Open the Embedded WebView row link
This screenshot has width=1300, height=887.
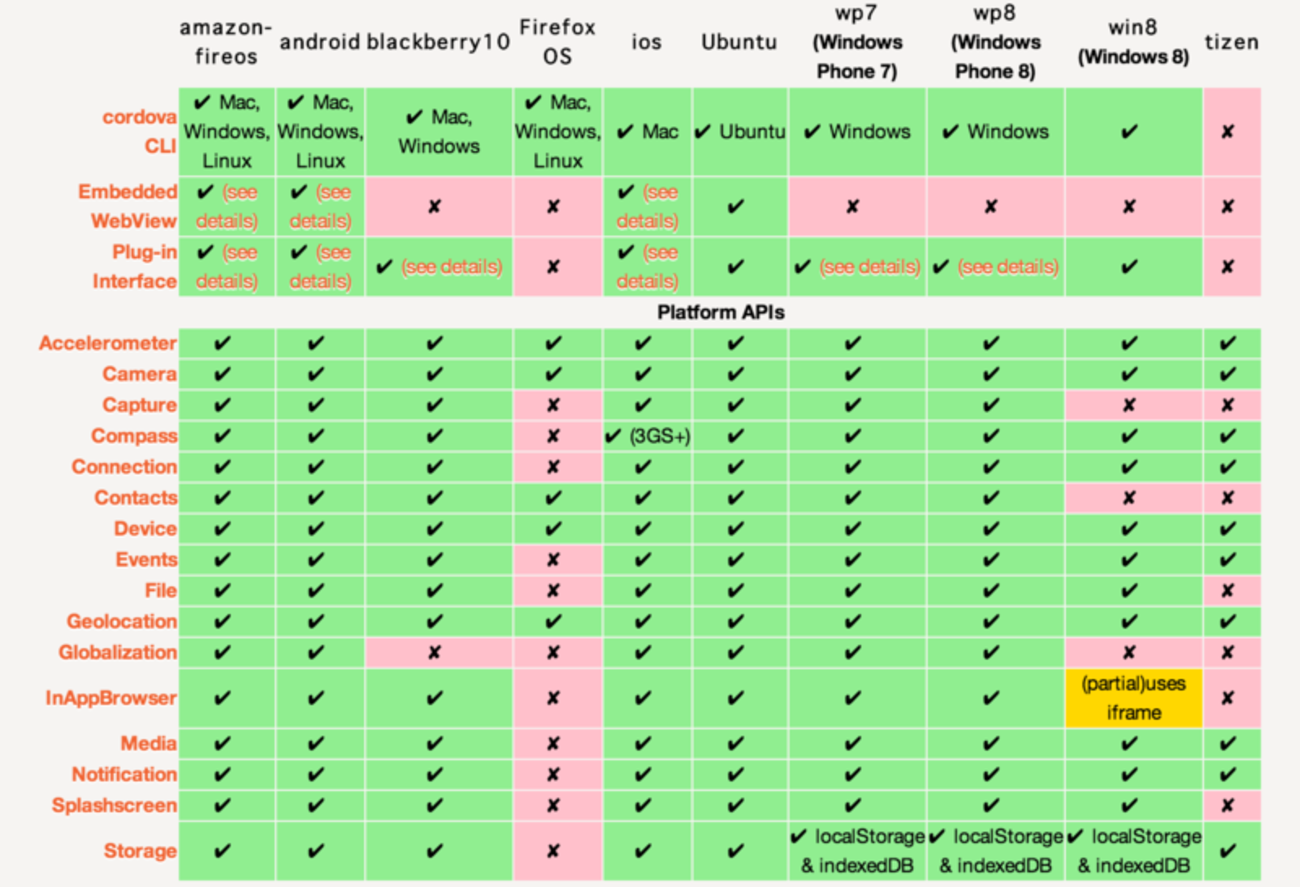128,206
